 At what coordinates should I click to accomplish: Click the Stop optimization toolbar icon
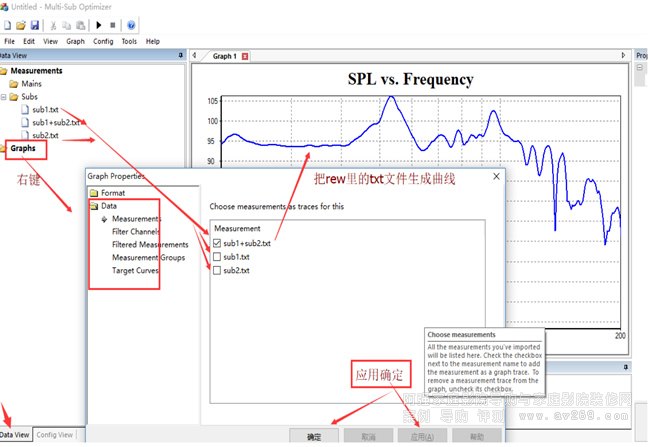(x=111, y=24)
